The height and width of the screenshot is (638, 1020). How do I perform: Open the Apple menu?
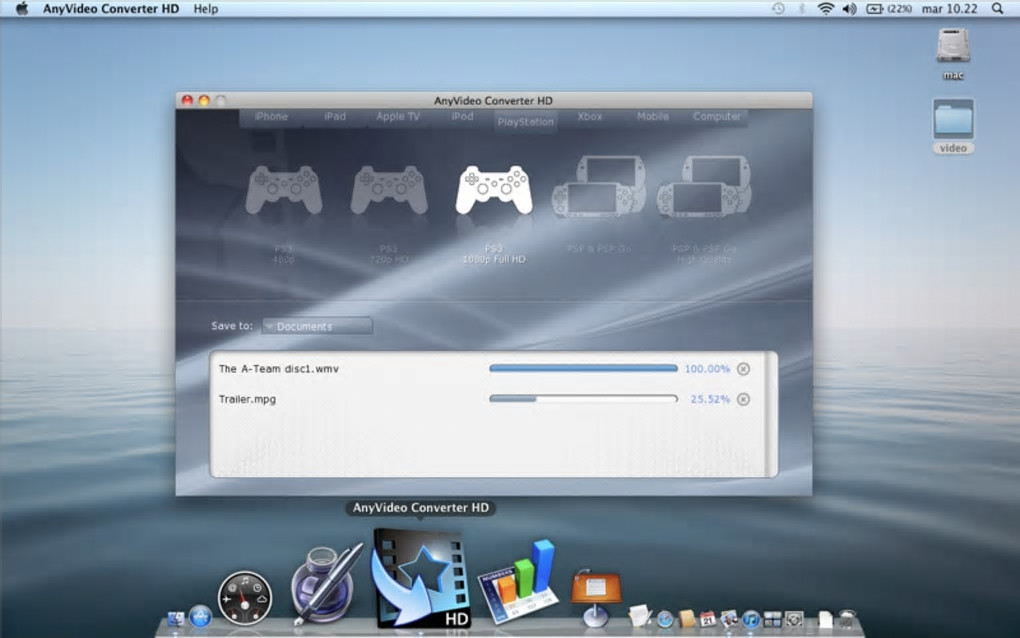tap(22, 8)
